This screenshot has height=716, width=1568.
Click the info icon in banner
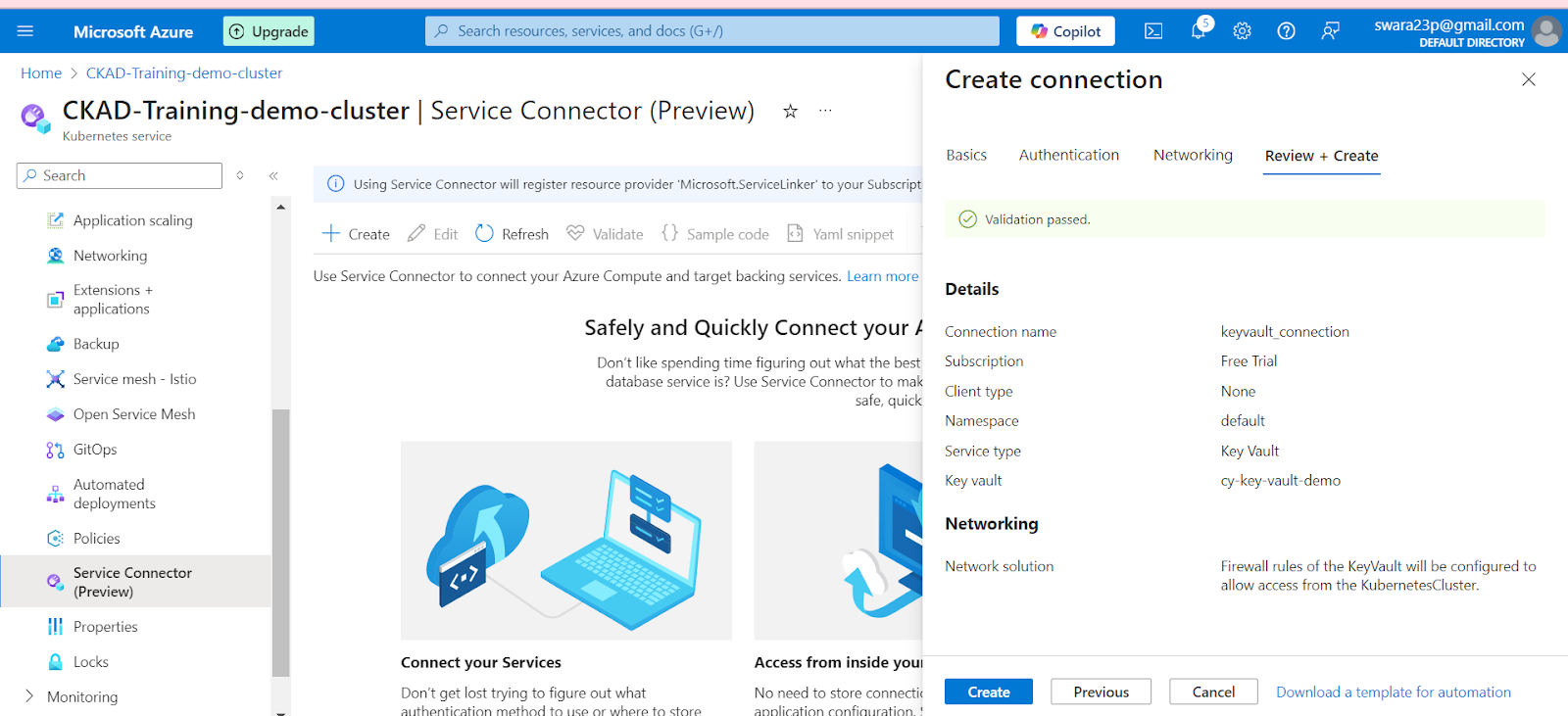pos(335,184)
